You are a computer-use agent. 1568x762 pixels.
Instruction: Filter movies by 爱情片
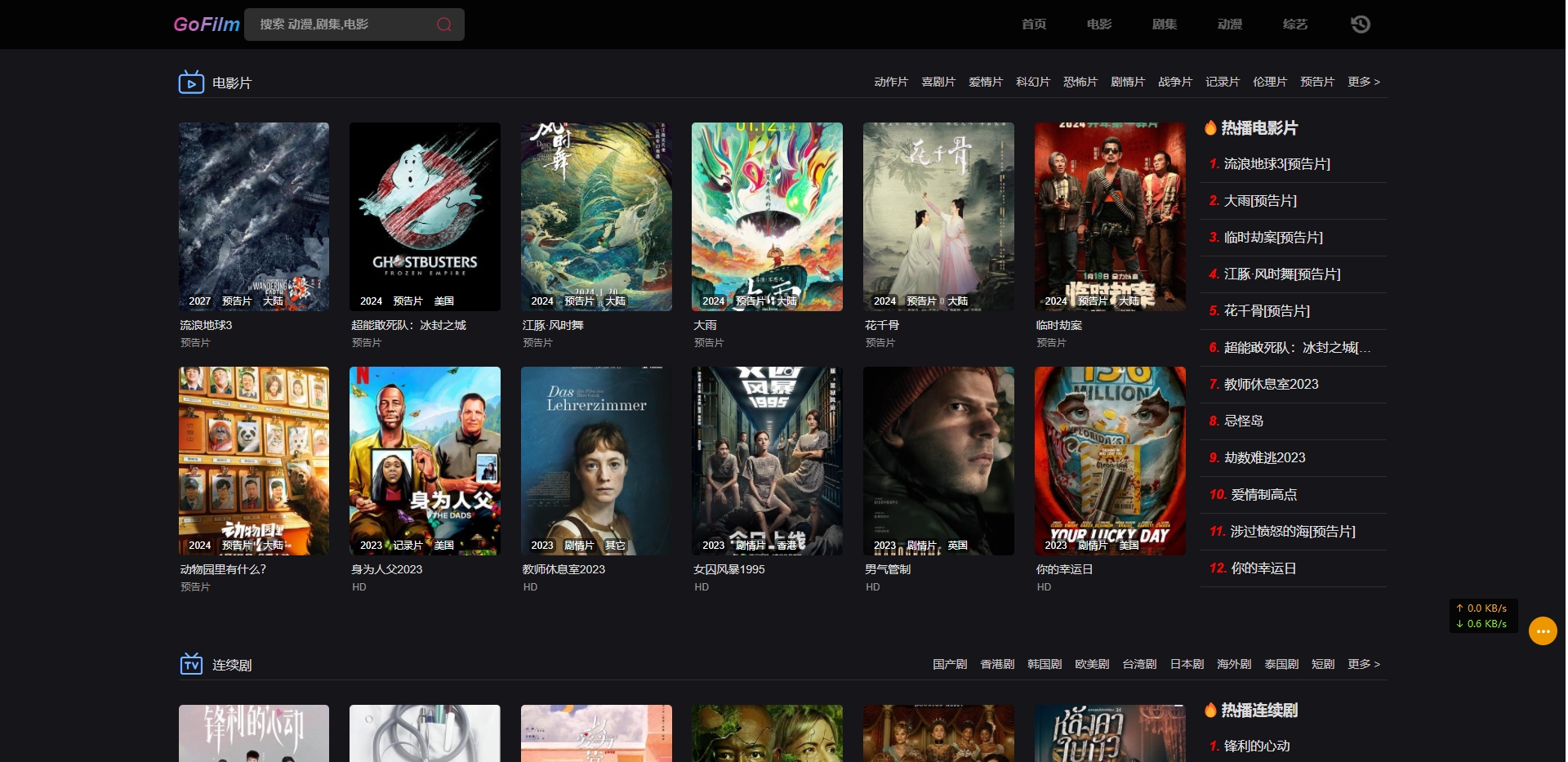(986, 82)
